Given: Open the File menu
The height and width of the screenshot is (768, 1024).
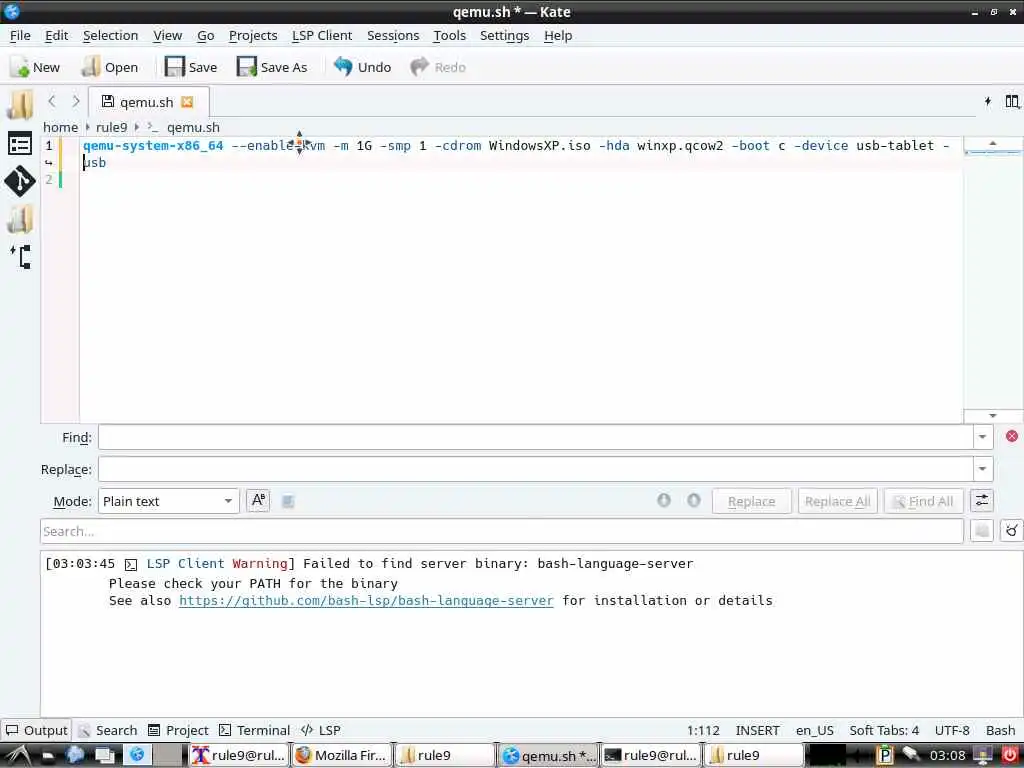Looking at the screenshot, I should click(20, 35).
